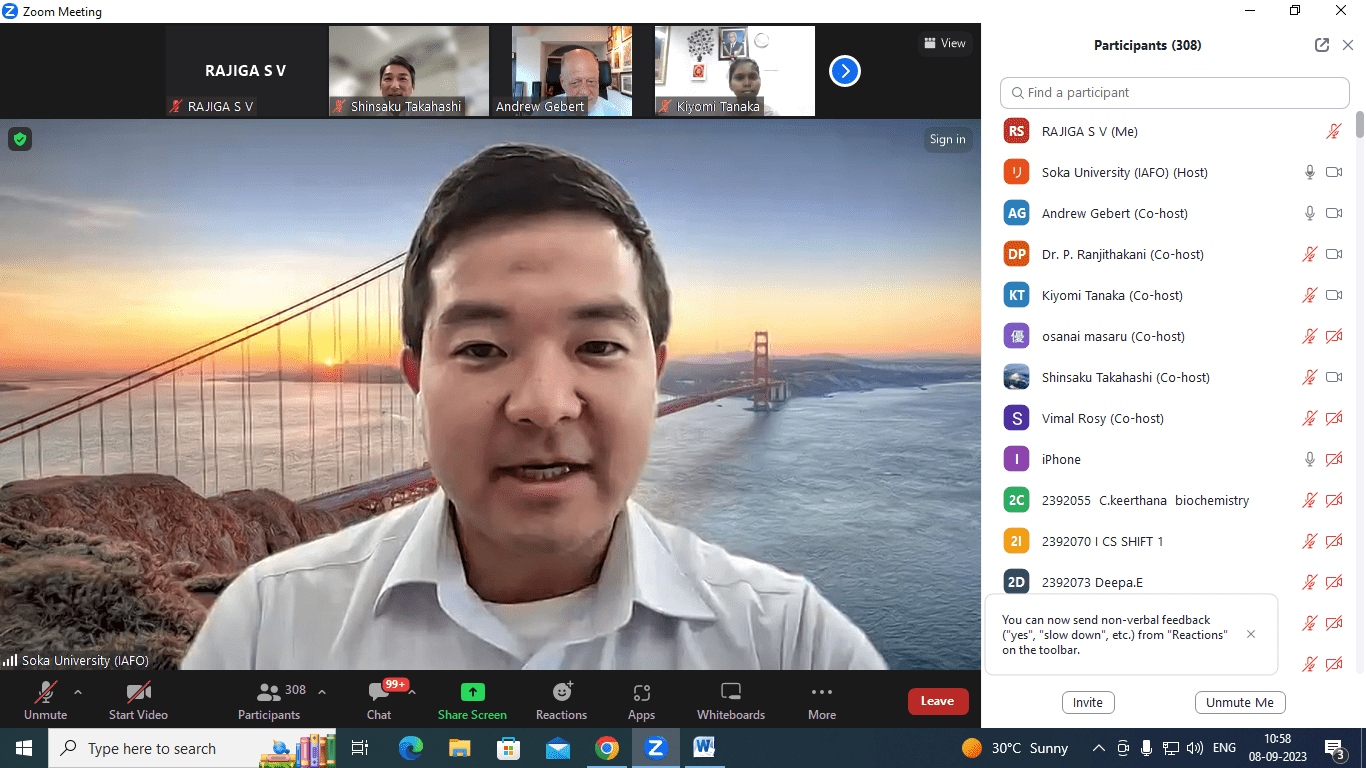
Task: Toggle the Participants list panel
Action: point(268,700)
